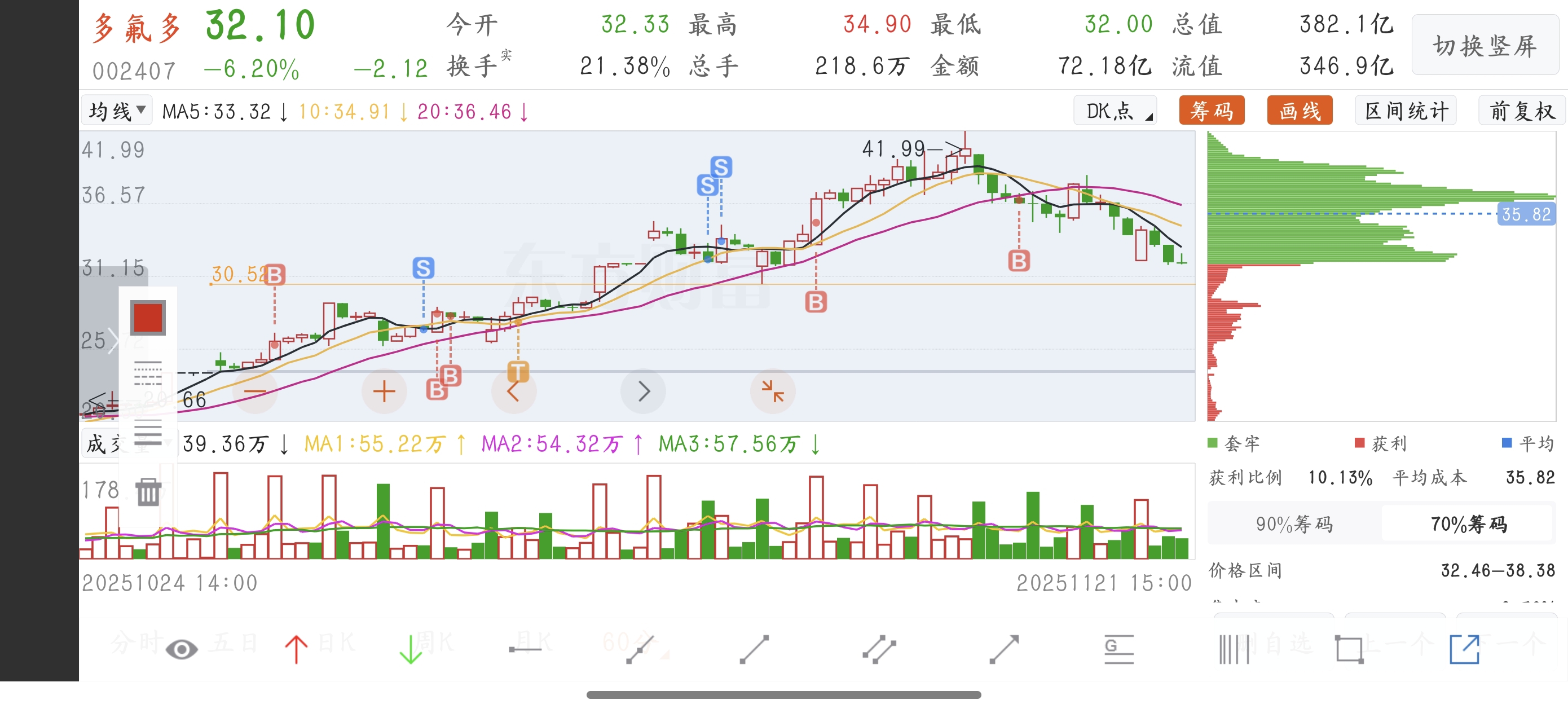Viewport: 1568px width, 713px height.
Task: Select the red up arrow marker tool
Action: coord(297,649)
